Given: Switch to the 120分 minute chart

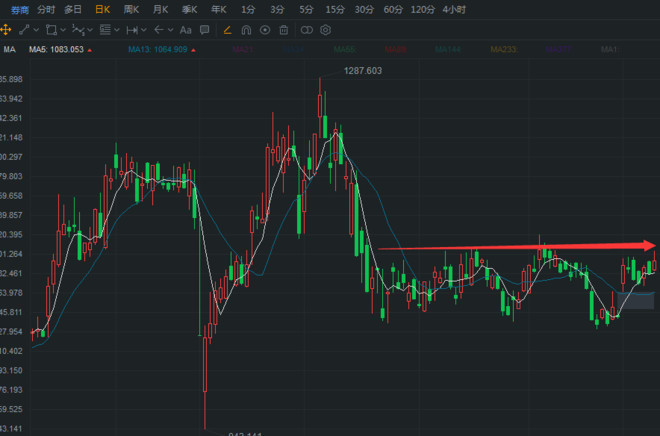Looking at the screenshot, I should (423, 10).
